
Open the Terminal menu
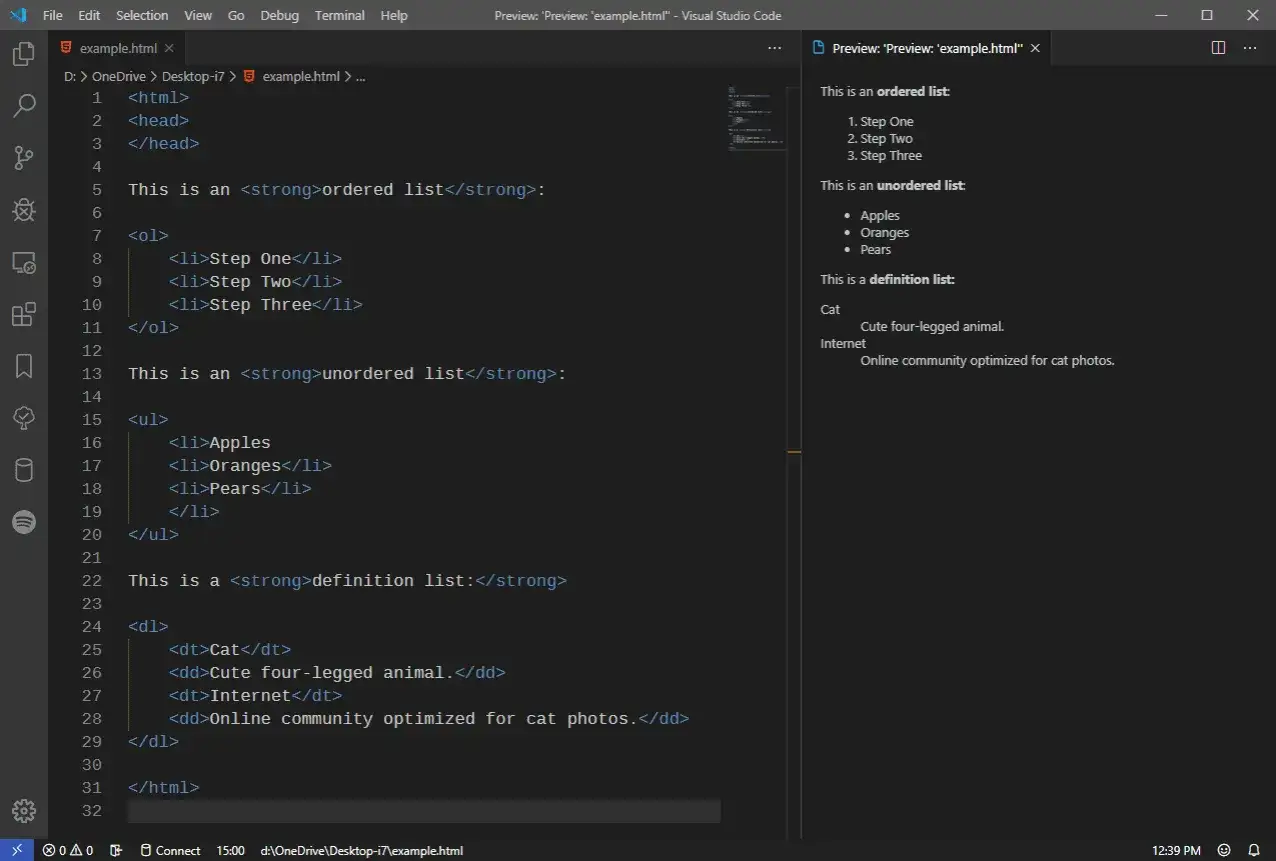pyautogui.click(x=339, y=15)
